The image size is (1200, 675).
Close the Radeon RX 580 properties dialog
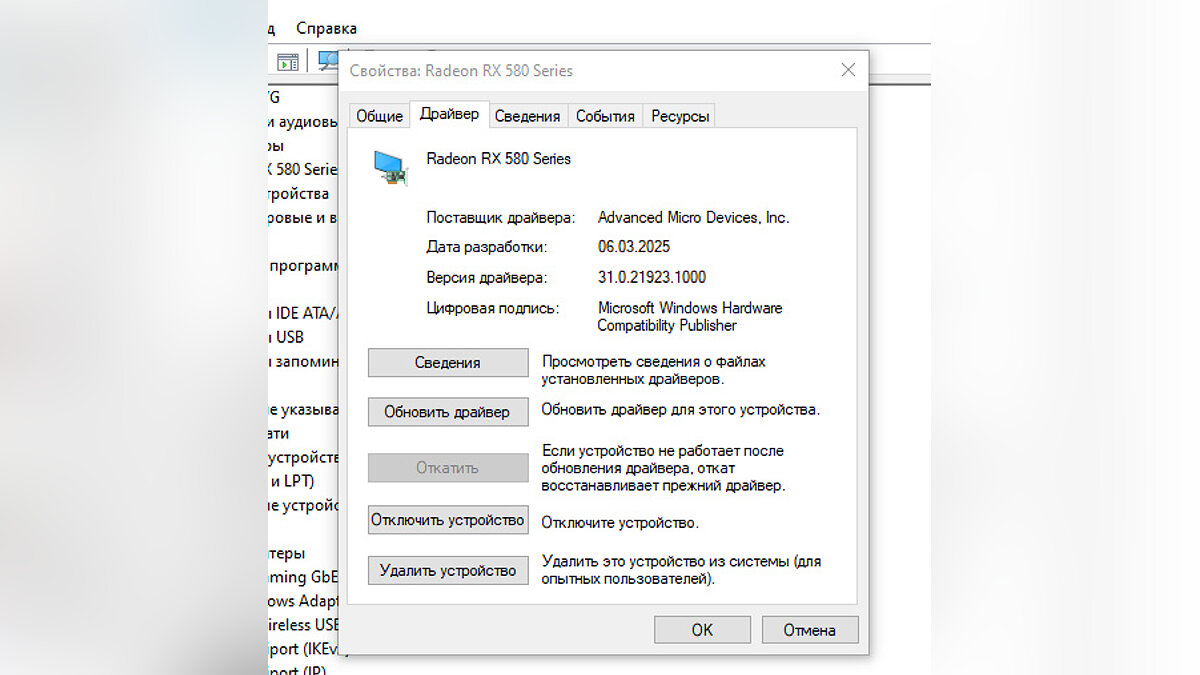pos(848,70)
